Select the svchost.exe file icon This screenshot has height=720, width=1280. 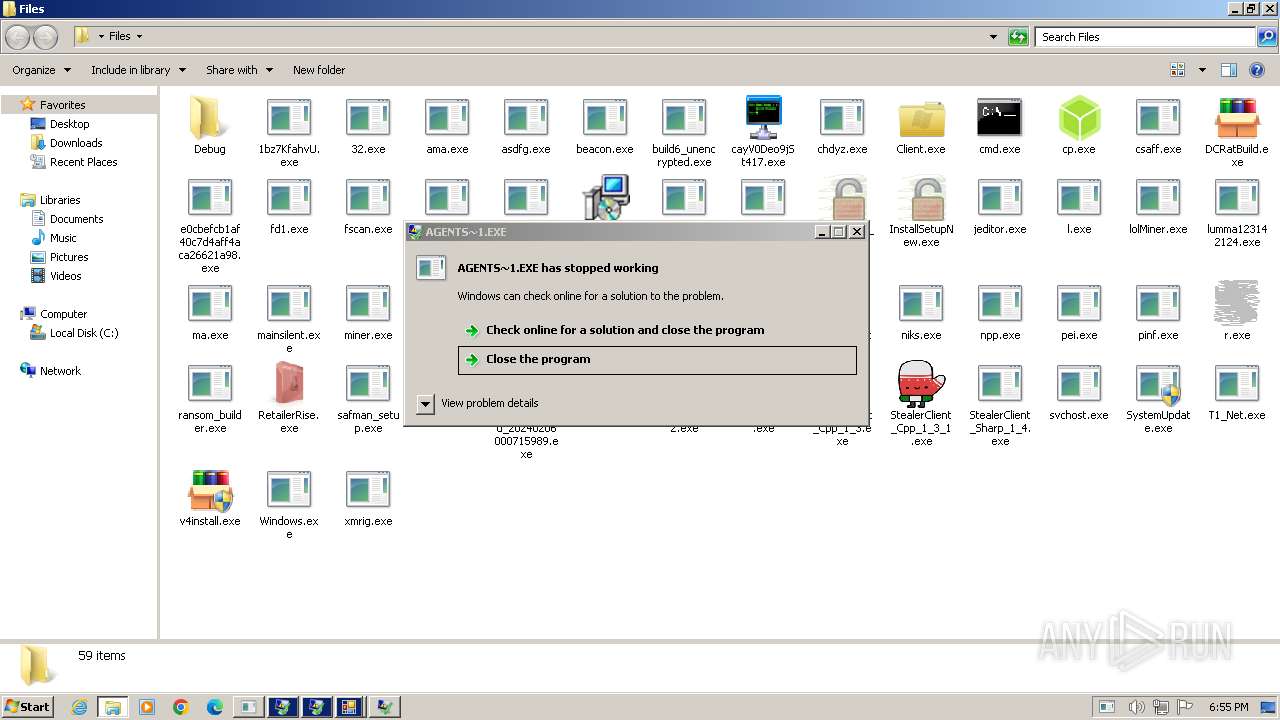point(1079,384)
